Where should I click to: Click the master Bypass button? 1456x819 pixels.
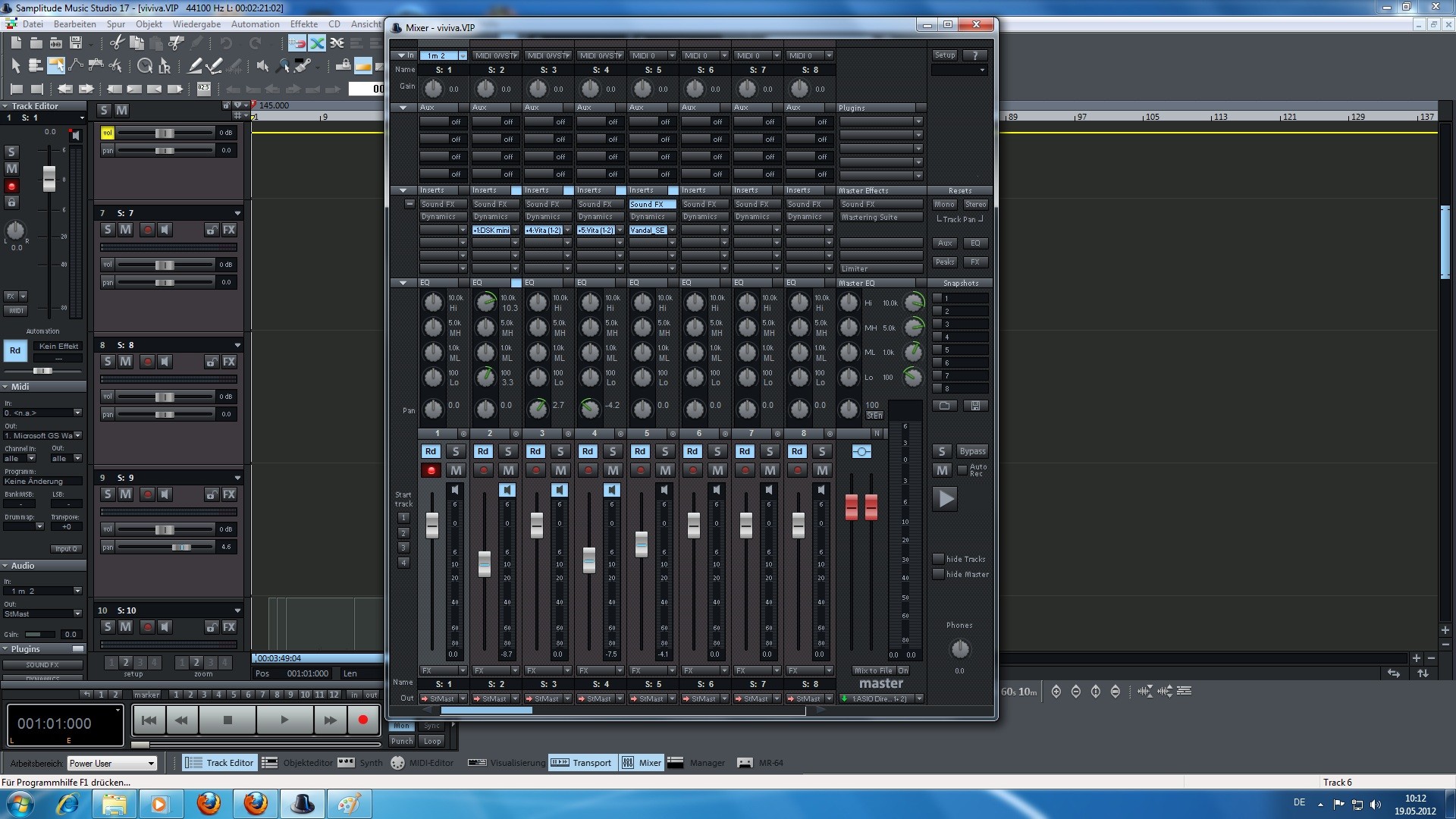(972, 451)
